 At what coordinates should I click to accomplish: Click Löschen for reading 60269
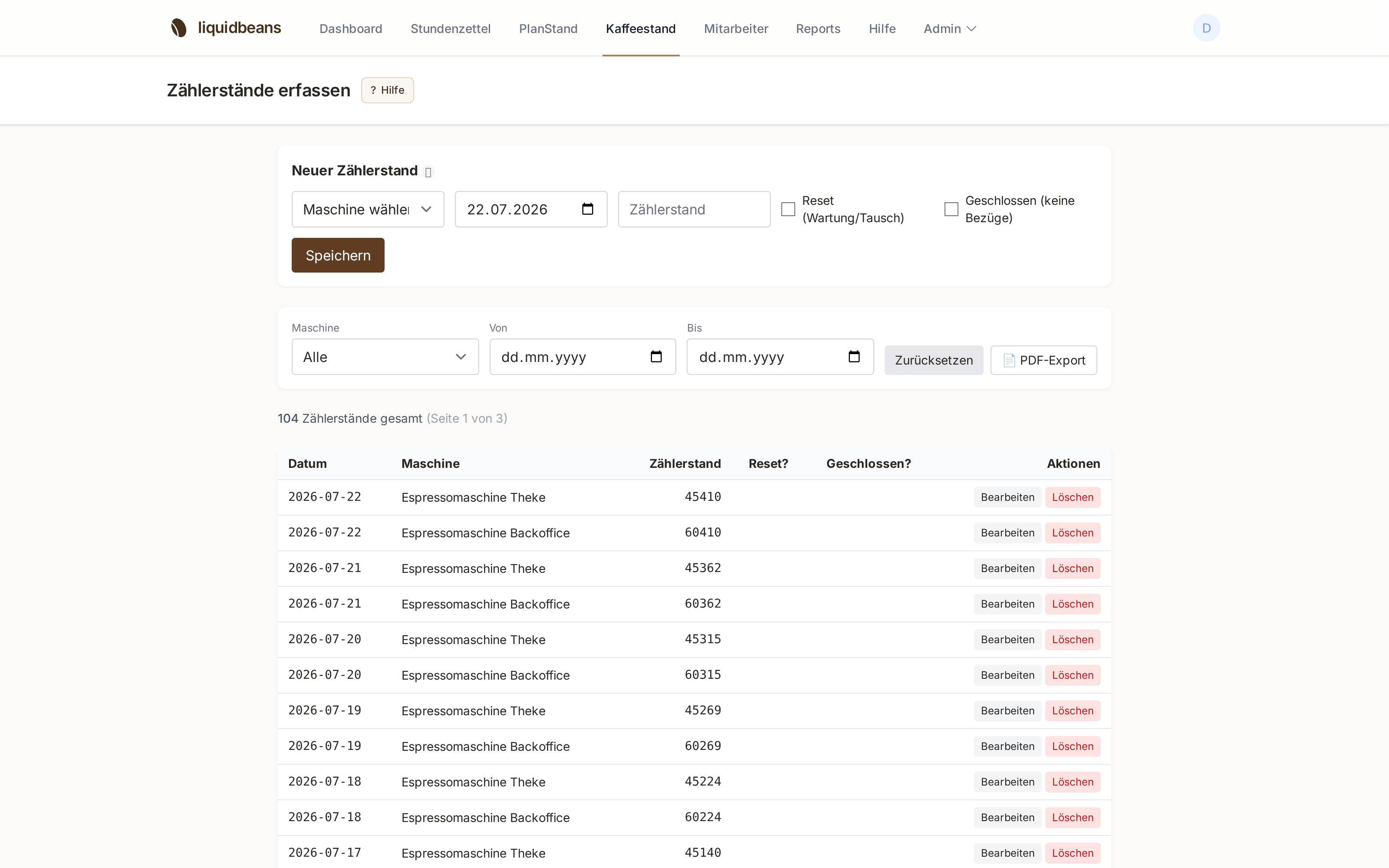click(1073, 746)
